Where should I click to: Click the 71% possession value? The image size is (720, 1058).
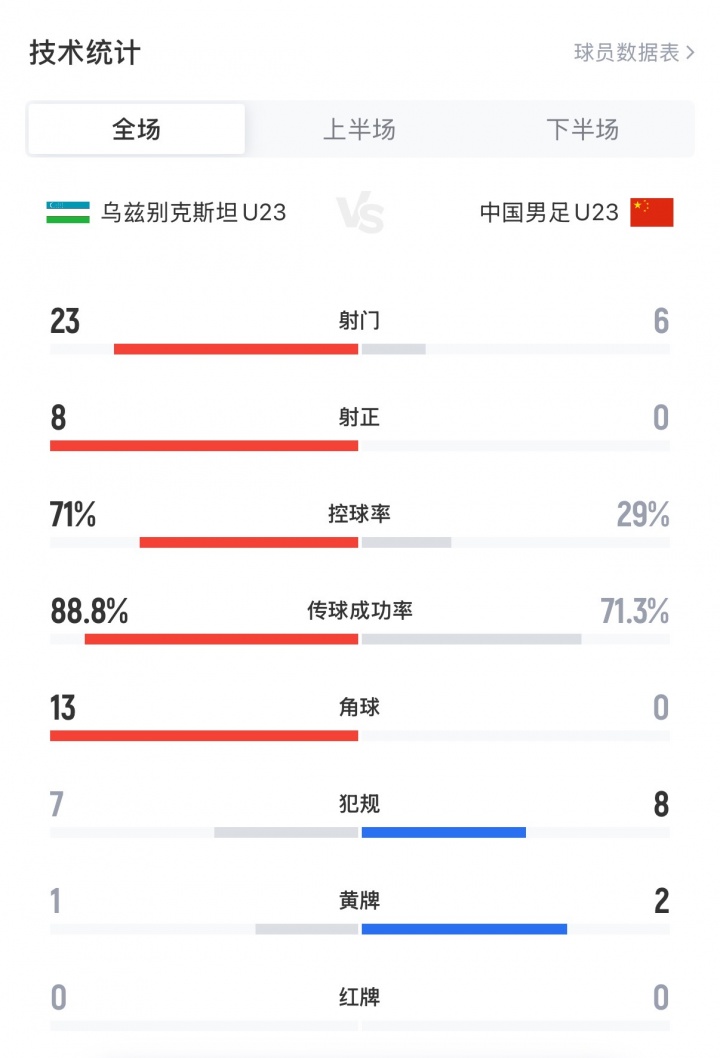[x=73, y=514]
